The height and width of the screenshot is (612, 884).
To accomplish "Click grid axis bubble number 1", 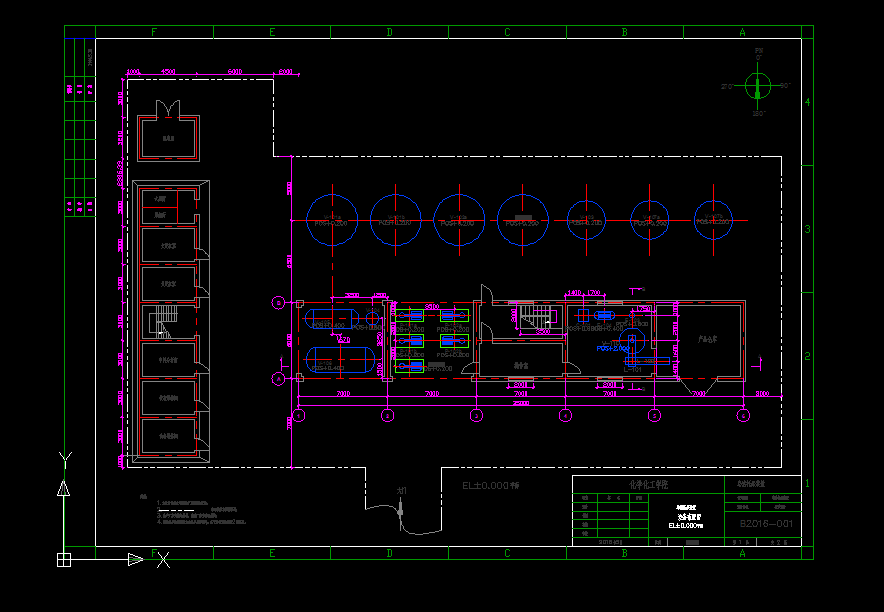I will [299, 415].
